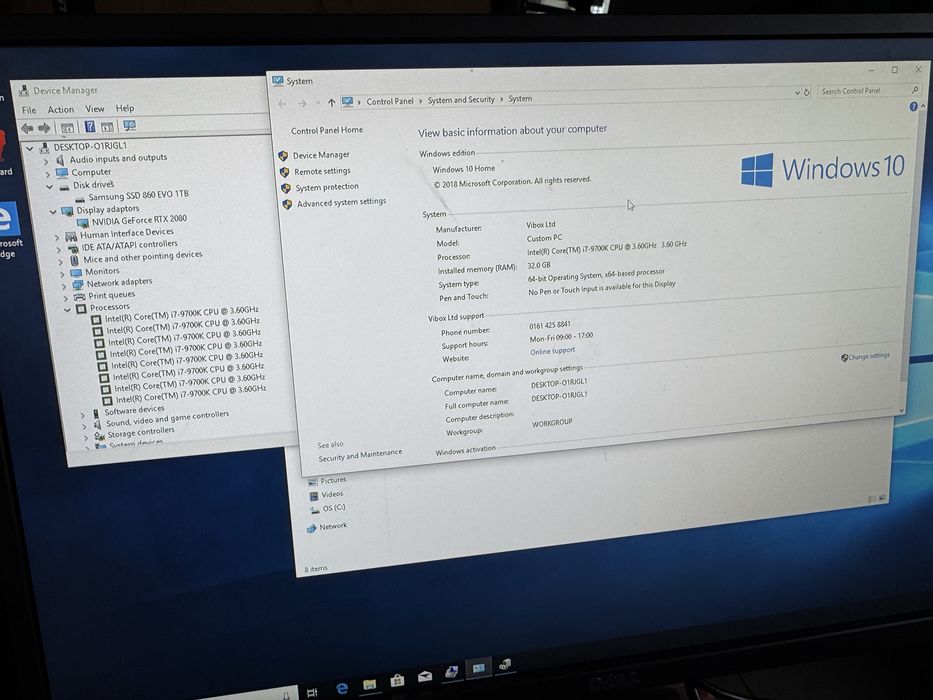The height and width of the screenshot is (700, 933).
Task: Collapse the Display adaptors node
Action: (x=52, y=212)
